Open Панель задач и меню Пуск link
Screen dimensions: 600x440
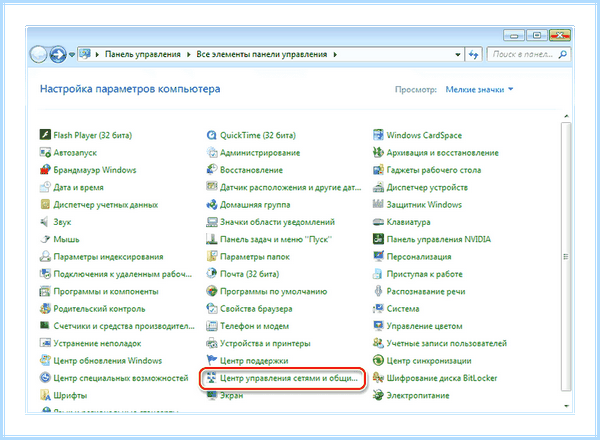coord(276,240)
